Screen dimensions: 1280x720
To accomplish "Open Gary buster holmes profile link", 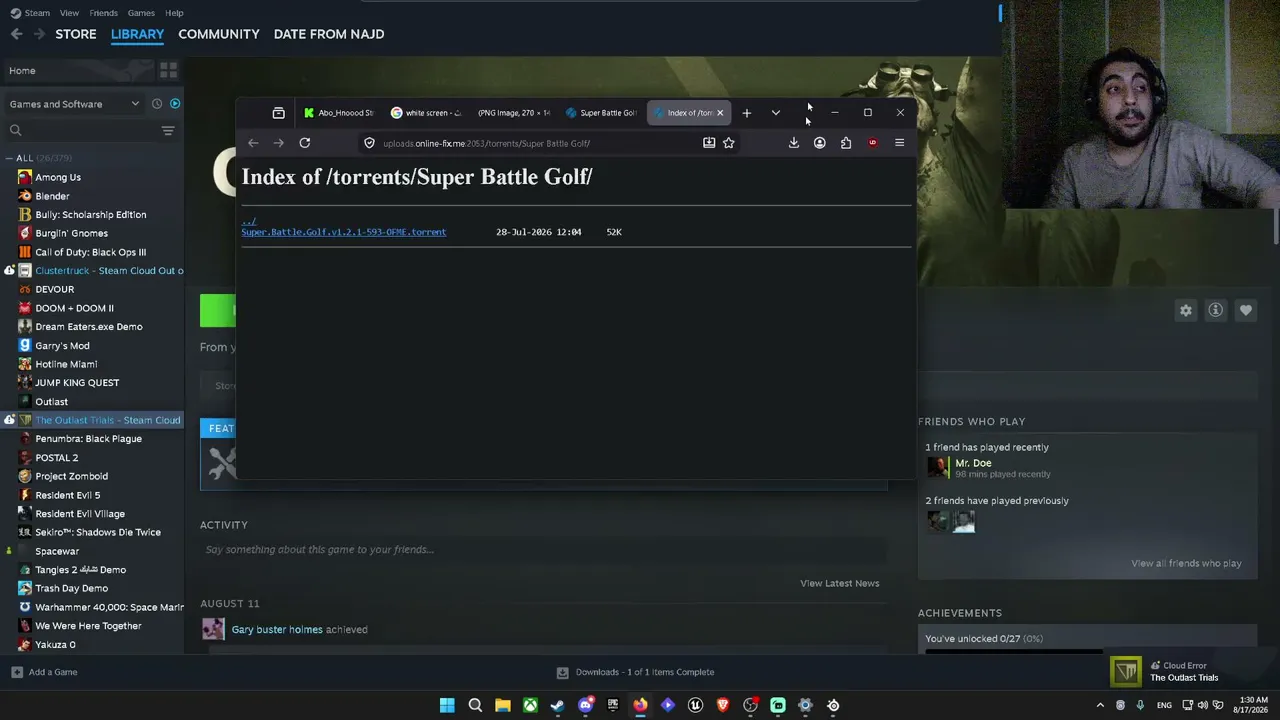I will [x=277, y=629].
